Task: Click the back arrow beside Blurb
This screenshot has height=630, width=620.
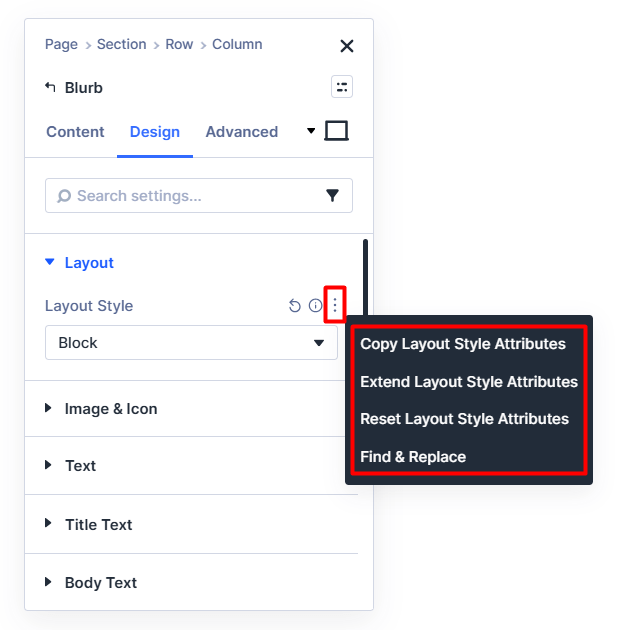Action: point(51,87)
